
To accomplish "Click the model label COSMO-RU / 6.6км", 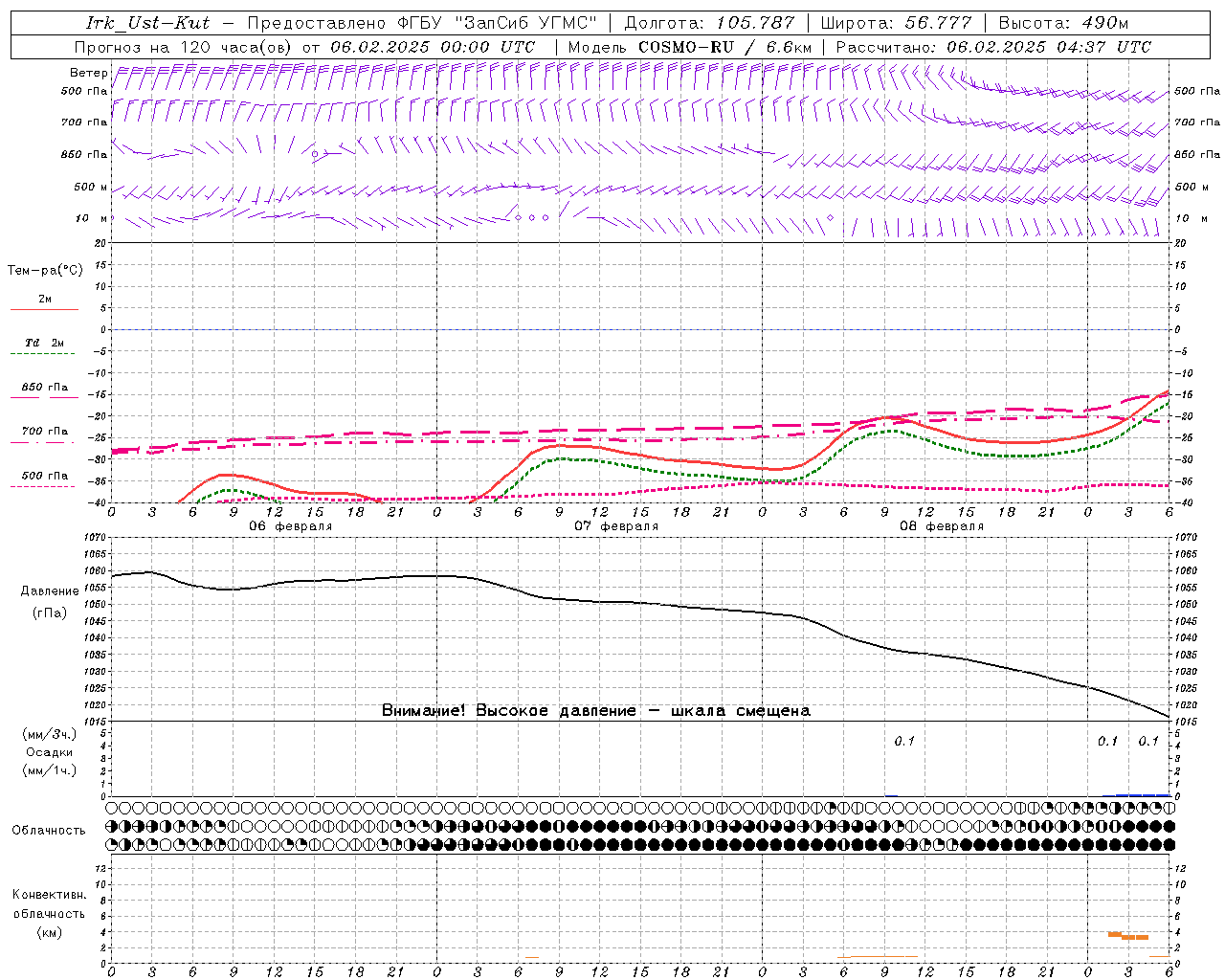I will [724, 47].
